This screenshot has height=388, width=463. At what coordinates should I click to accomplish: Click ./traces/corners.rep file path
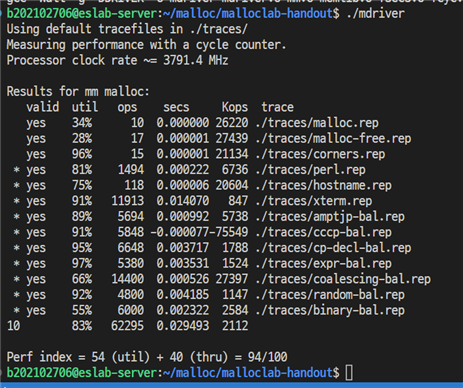tap(320, 154)
